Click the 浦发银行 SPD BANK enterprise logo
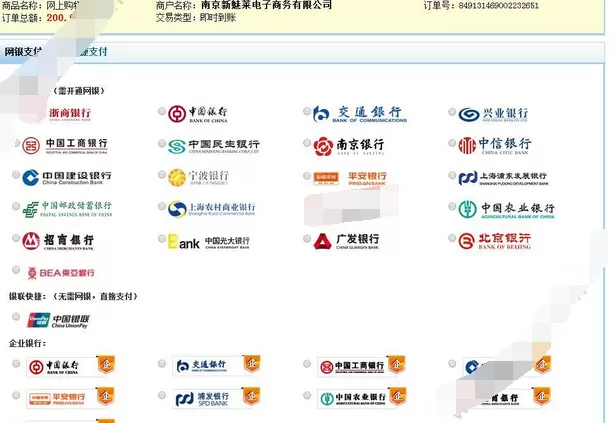Screen dimensions: 613x423 216,398
